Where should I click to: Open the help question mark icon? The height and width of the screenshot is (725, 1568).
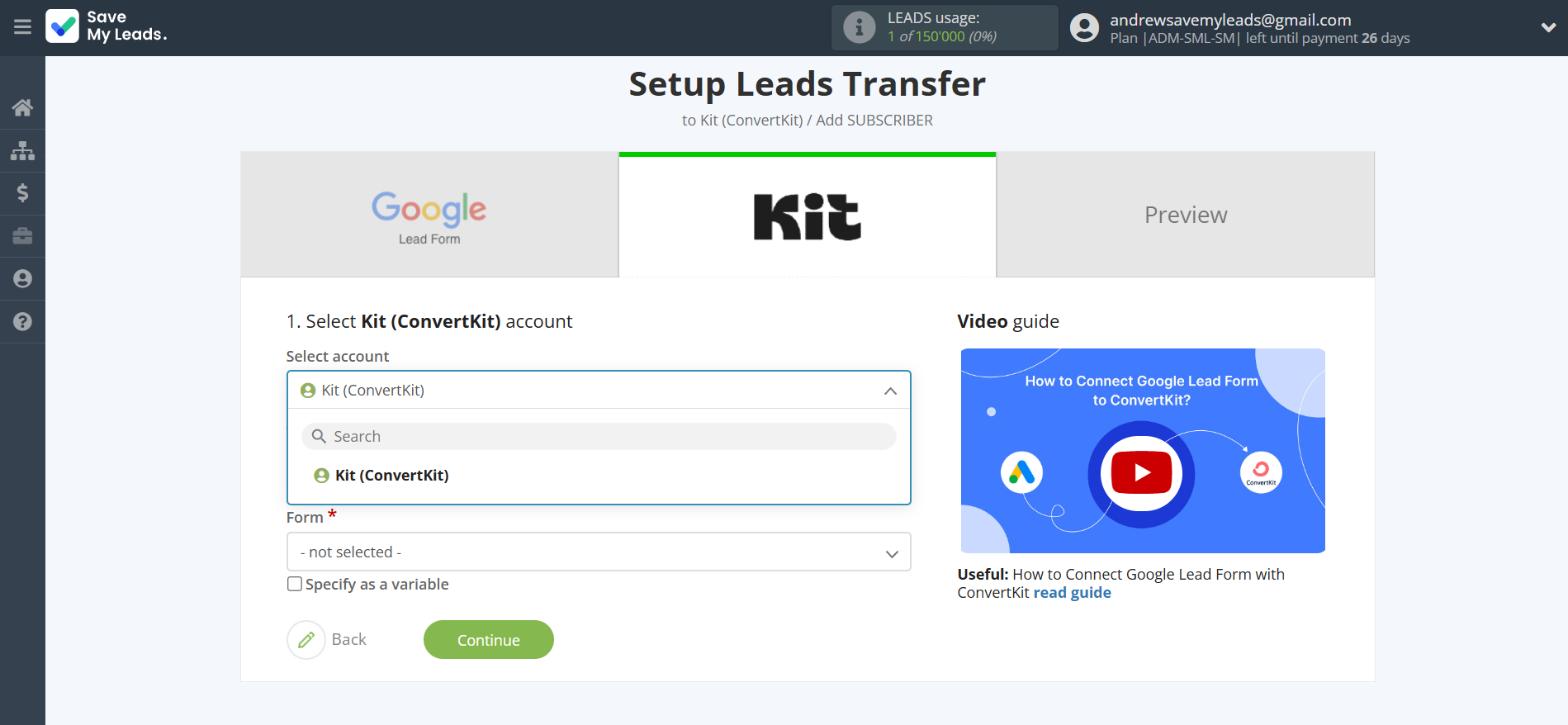(x=22, y=322)
